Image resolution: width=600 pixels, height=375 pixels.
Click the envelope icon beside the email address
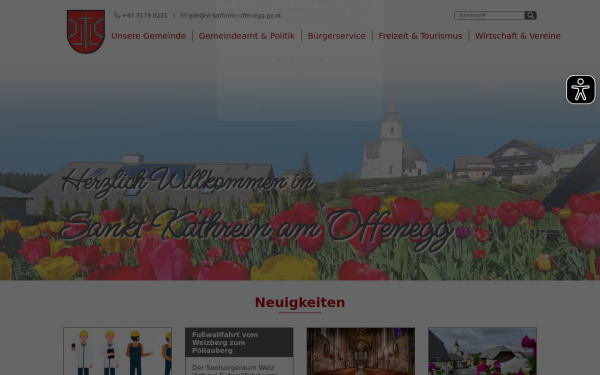click(183, 16)
